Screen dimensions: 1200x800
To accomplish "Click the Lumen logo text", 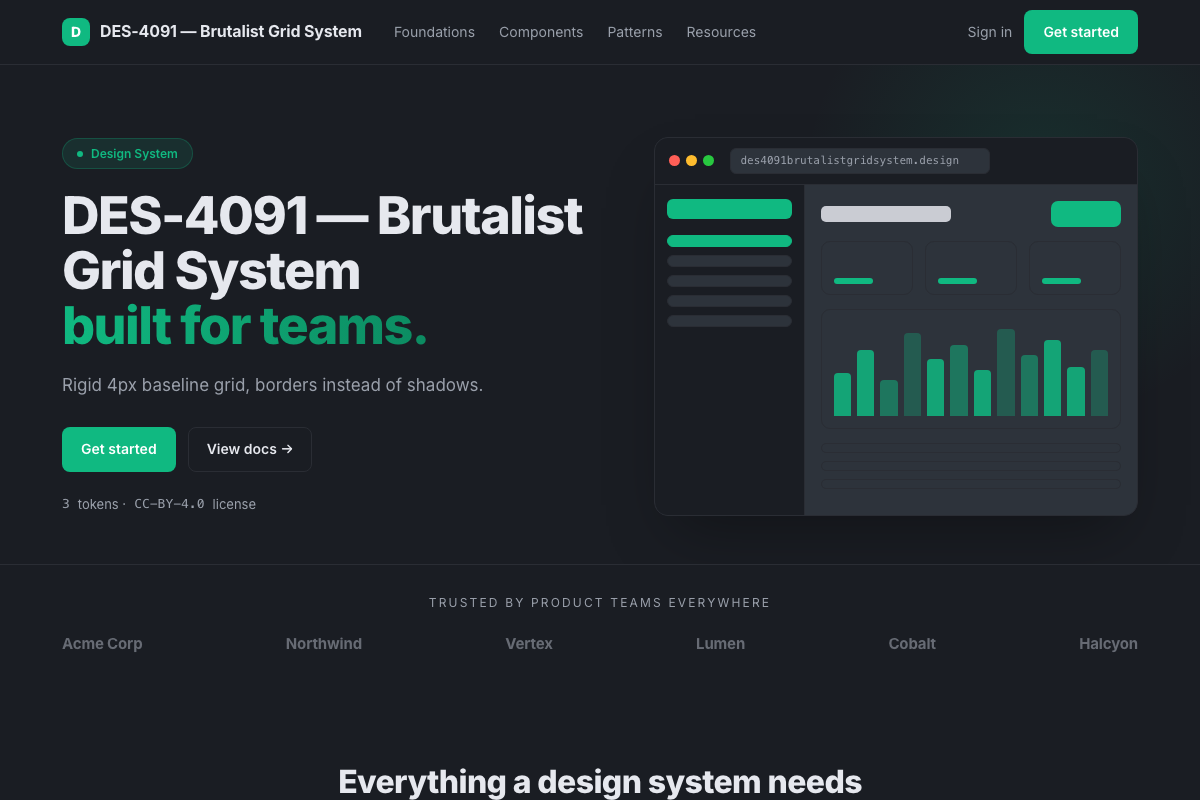I will (720, 644).
